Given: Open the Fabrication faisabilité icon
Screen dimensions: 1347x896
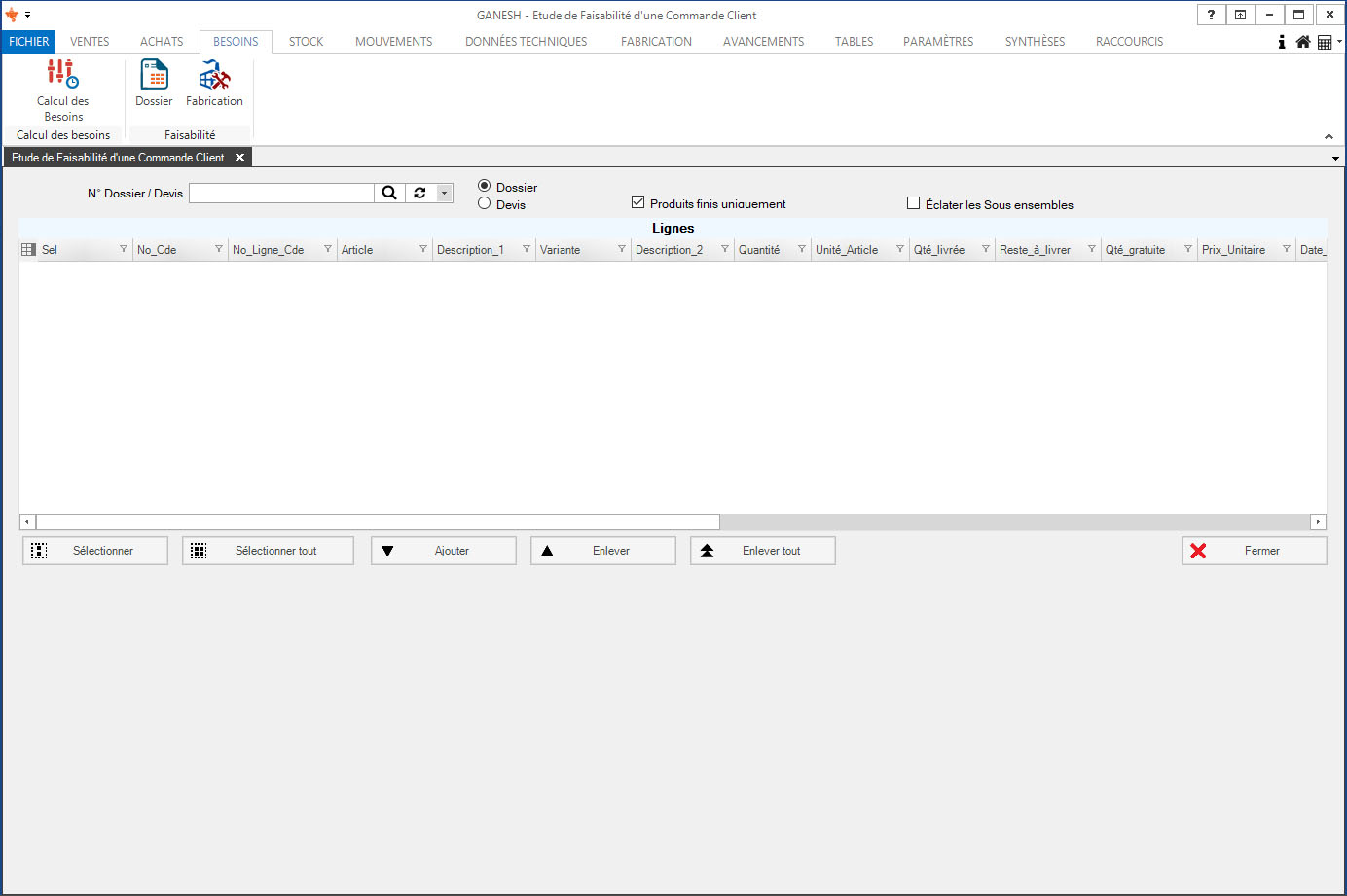Looking at the screenshot, I should click(214, 84).
